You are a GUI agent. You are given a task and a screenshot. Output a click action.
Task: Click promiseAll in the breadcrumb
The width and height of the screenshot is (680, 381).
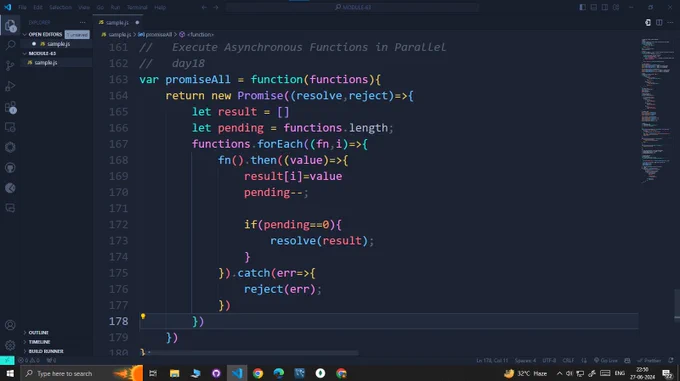155,34
